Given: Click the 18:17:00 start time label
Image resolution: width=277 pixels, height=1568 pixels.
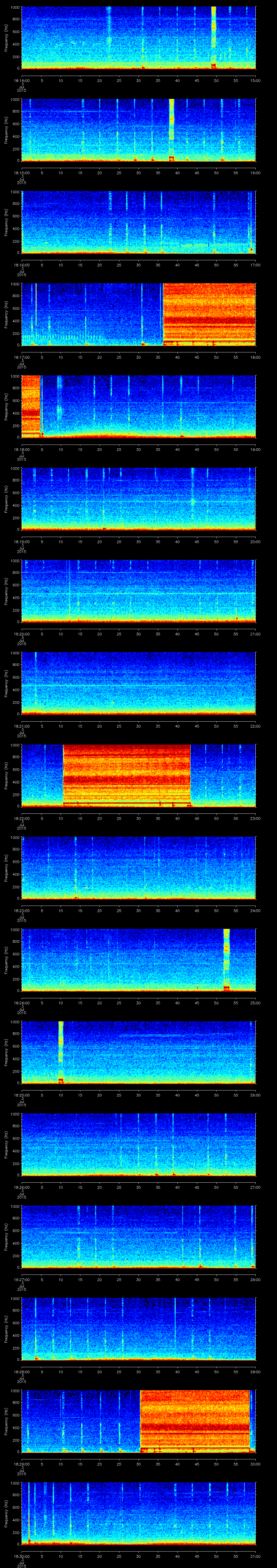Looking at the screenshot, I should tap(21, 357).
